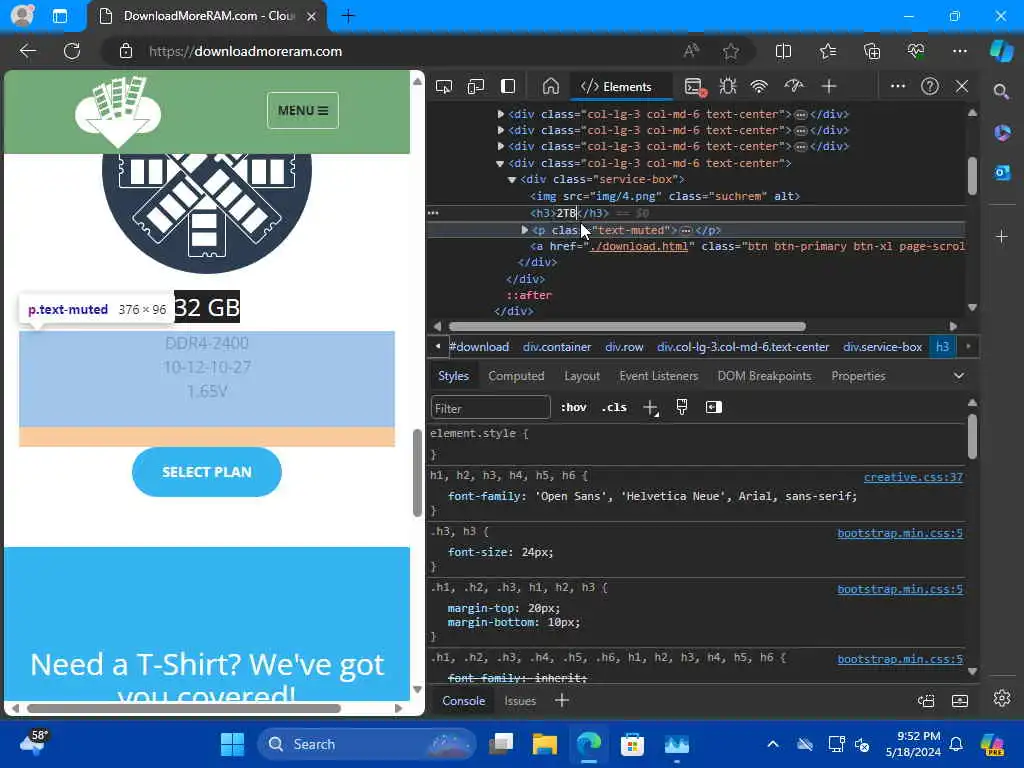Open bootstrap.min.css:5 link for font-size rule

900,534
